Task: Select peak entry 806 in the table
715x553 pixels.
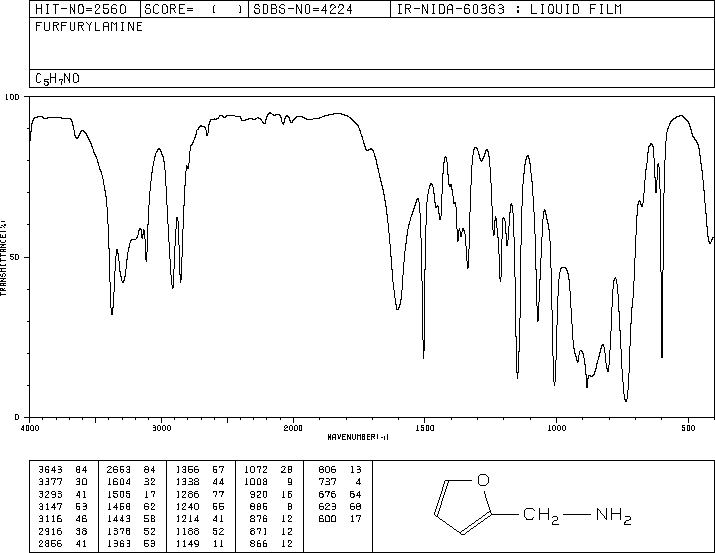Action: 327,470
